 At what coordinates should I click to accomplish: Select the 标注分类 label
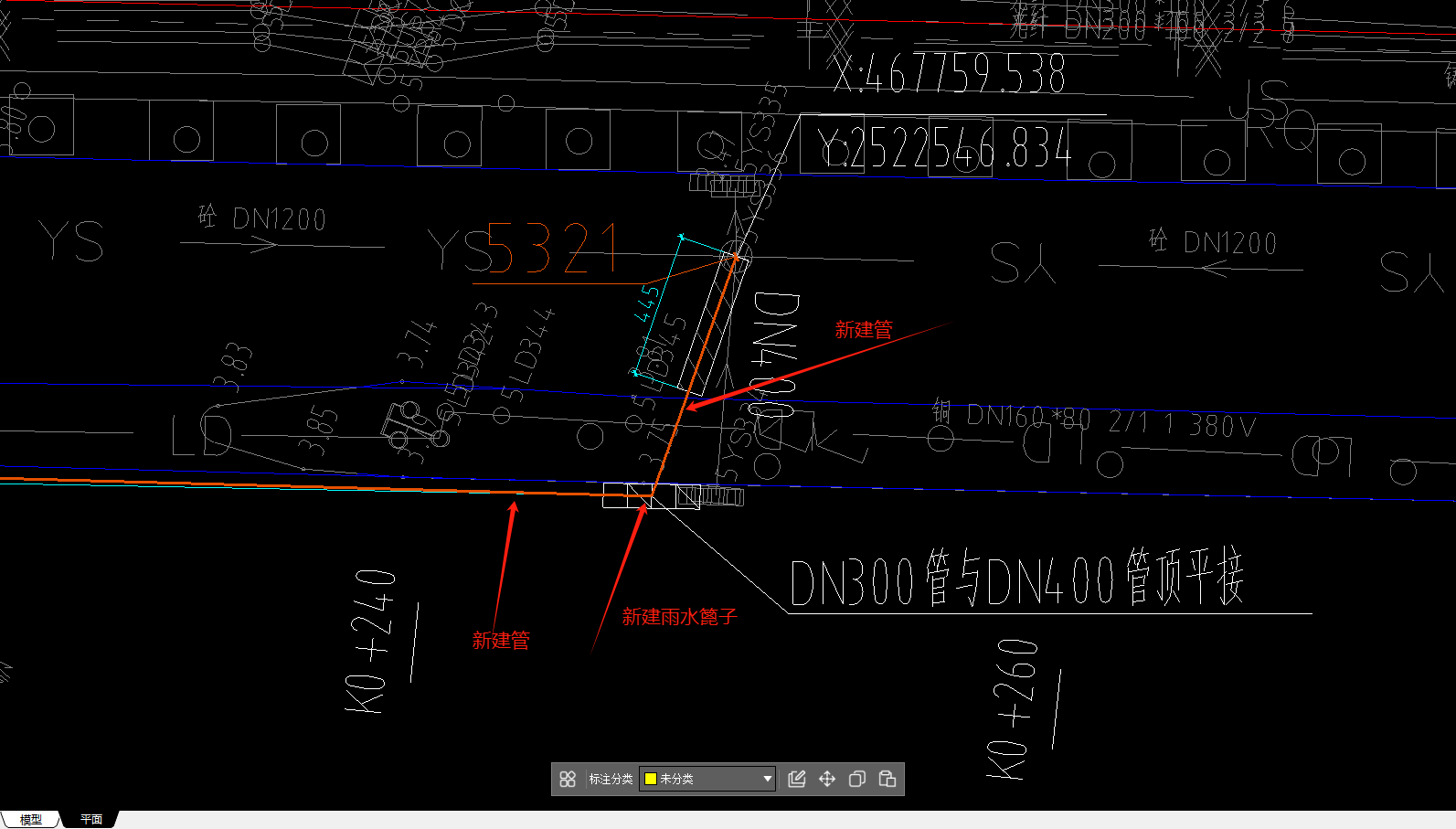pyautogui.click(x=611, y=779)
